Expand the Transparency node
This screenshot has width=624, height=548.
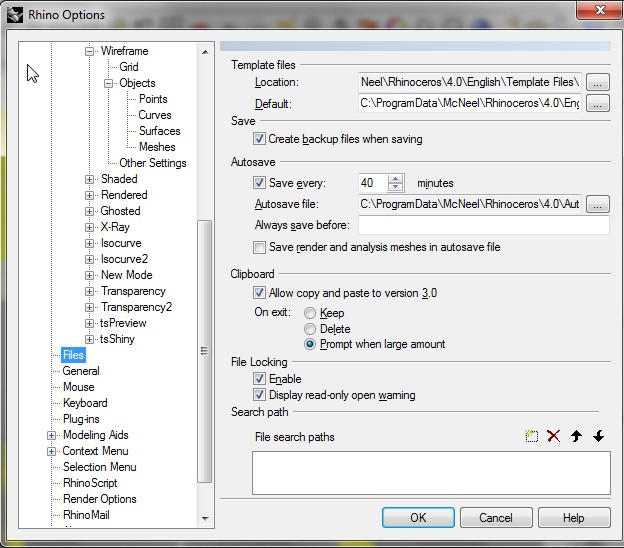coord(90,291)
